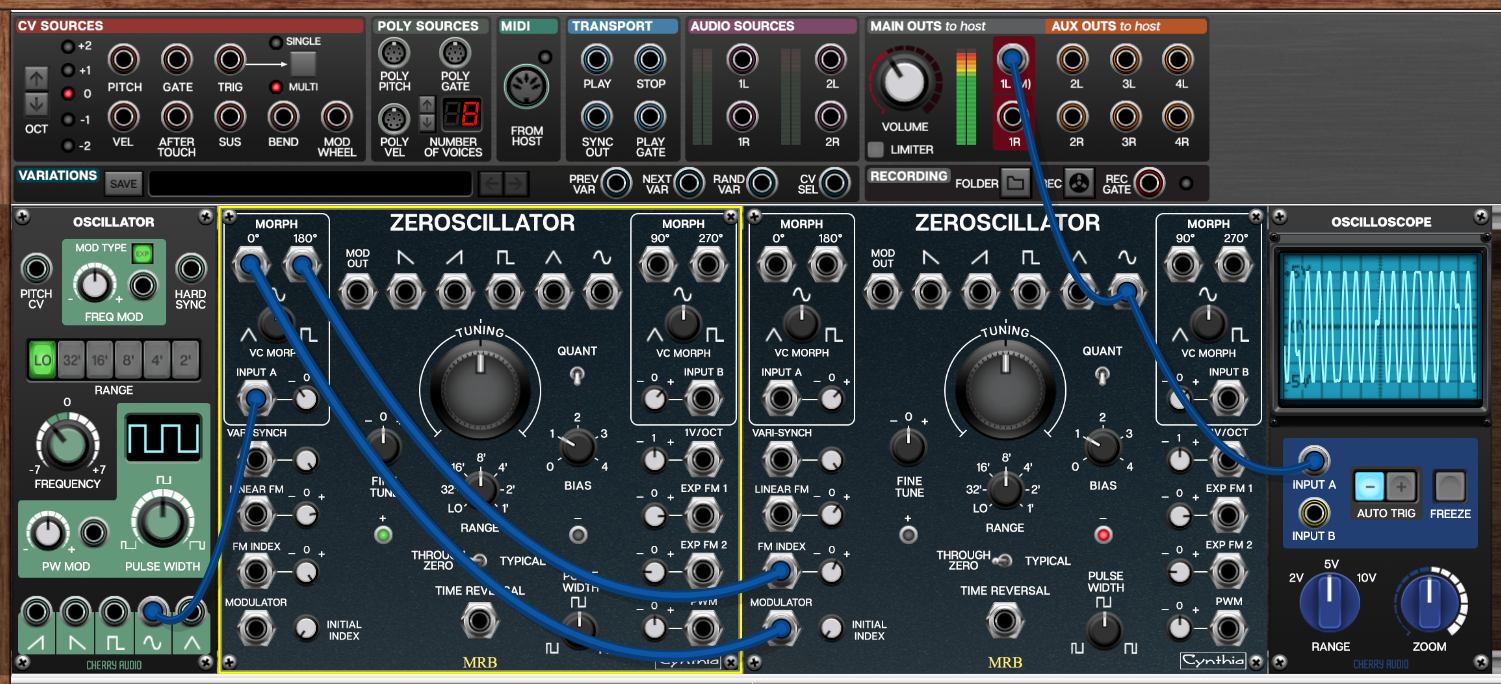Toggle the Oscilloscope FREEZE button
Image resolution: width=1501 pixels, height=684 pixels.
pyautogui.click(x=1450, y=487)
